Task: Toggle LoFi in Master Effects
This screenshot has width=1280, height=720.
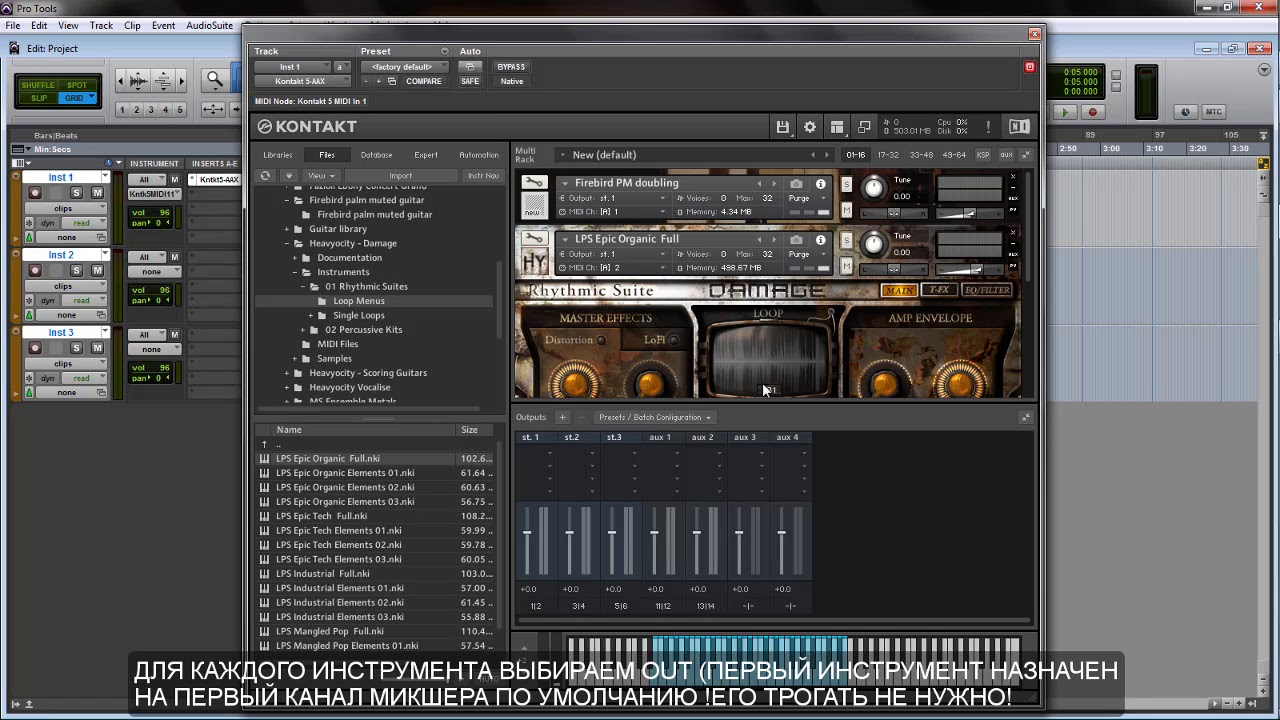Action: [673, 340]
